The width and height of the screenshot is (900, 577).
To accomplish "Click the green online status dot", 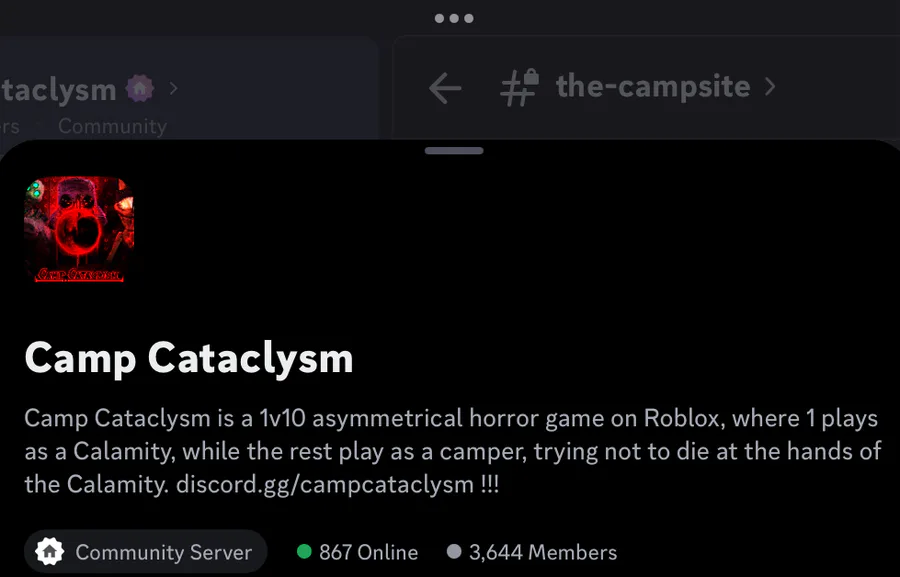I will [x=304, y=552].
